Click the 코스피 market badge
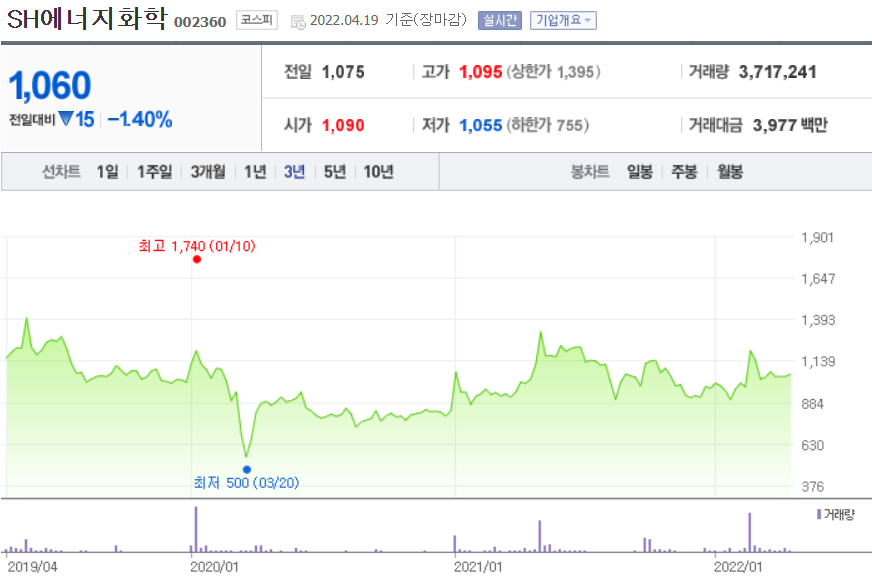The width and height of the screenshot is (872, 585). coord(256,20)
